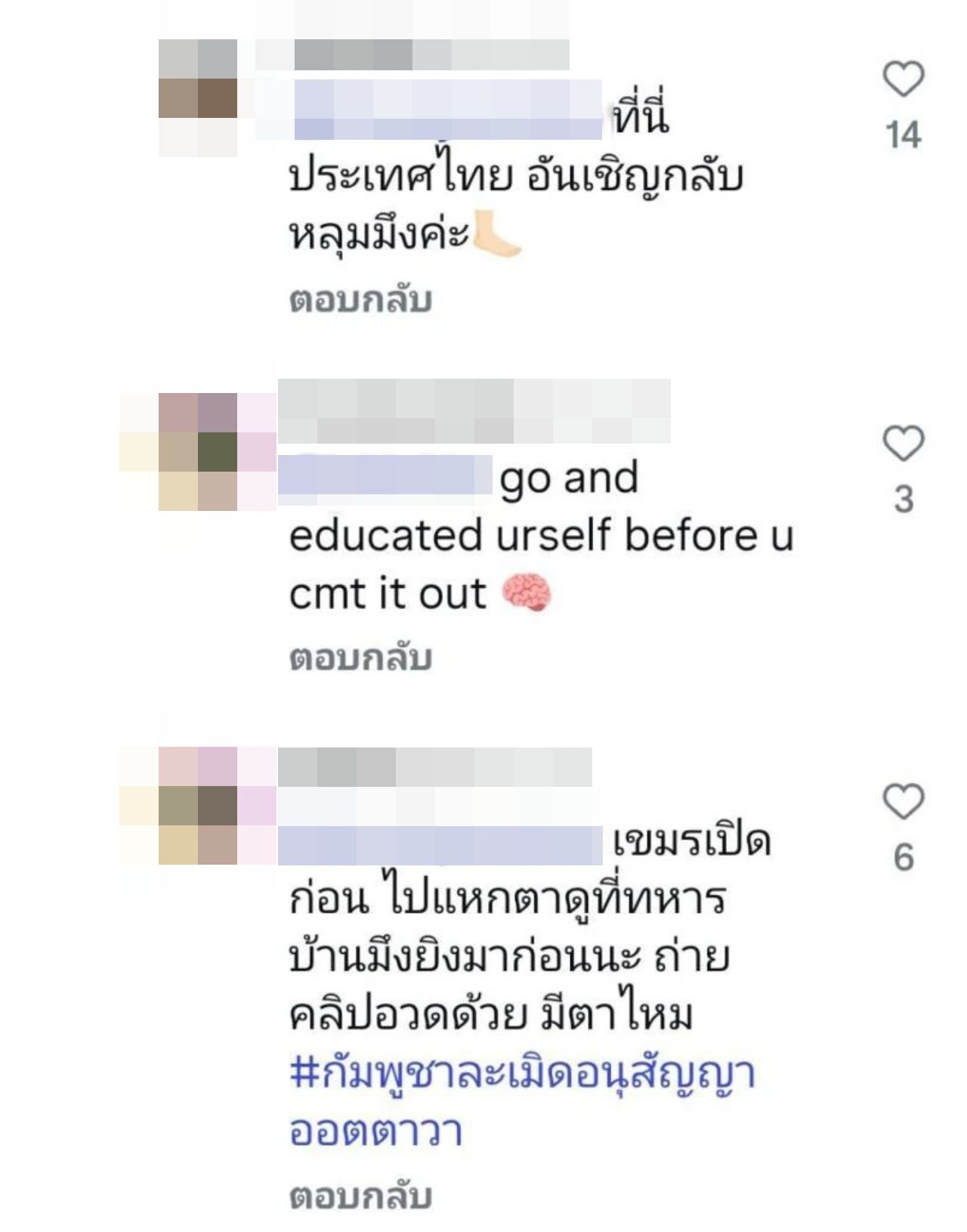967x1232 pixels.
Task: Like the 'go and educated urself' comment
Action: [904, 443]
